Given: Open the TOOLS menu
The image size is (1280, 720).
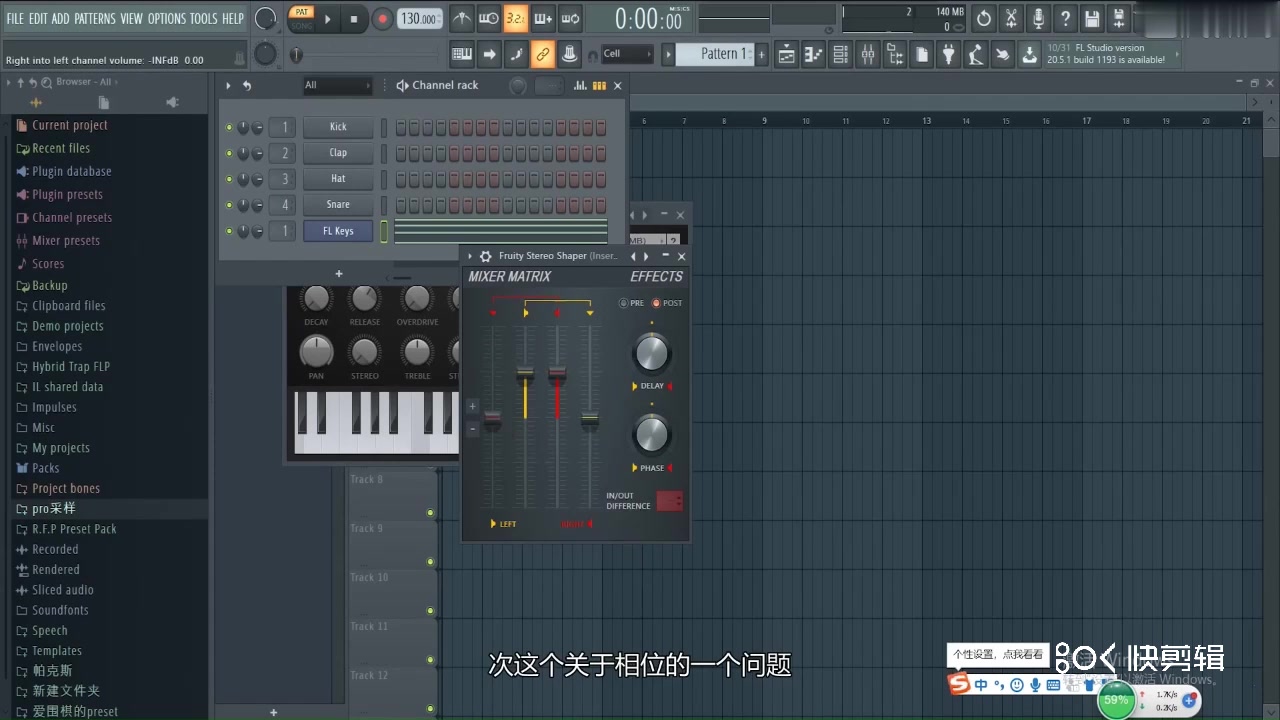Looking at the screenshot, I should (204, 18).
